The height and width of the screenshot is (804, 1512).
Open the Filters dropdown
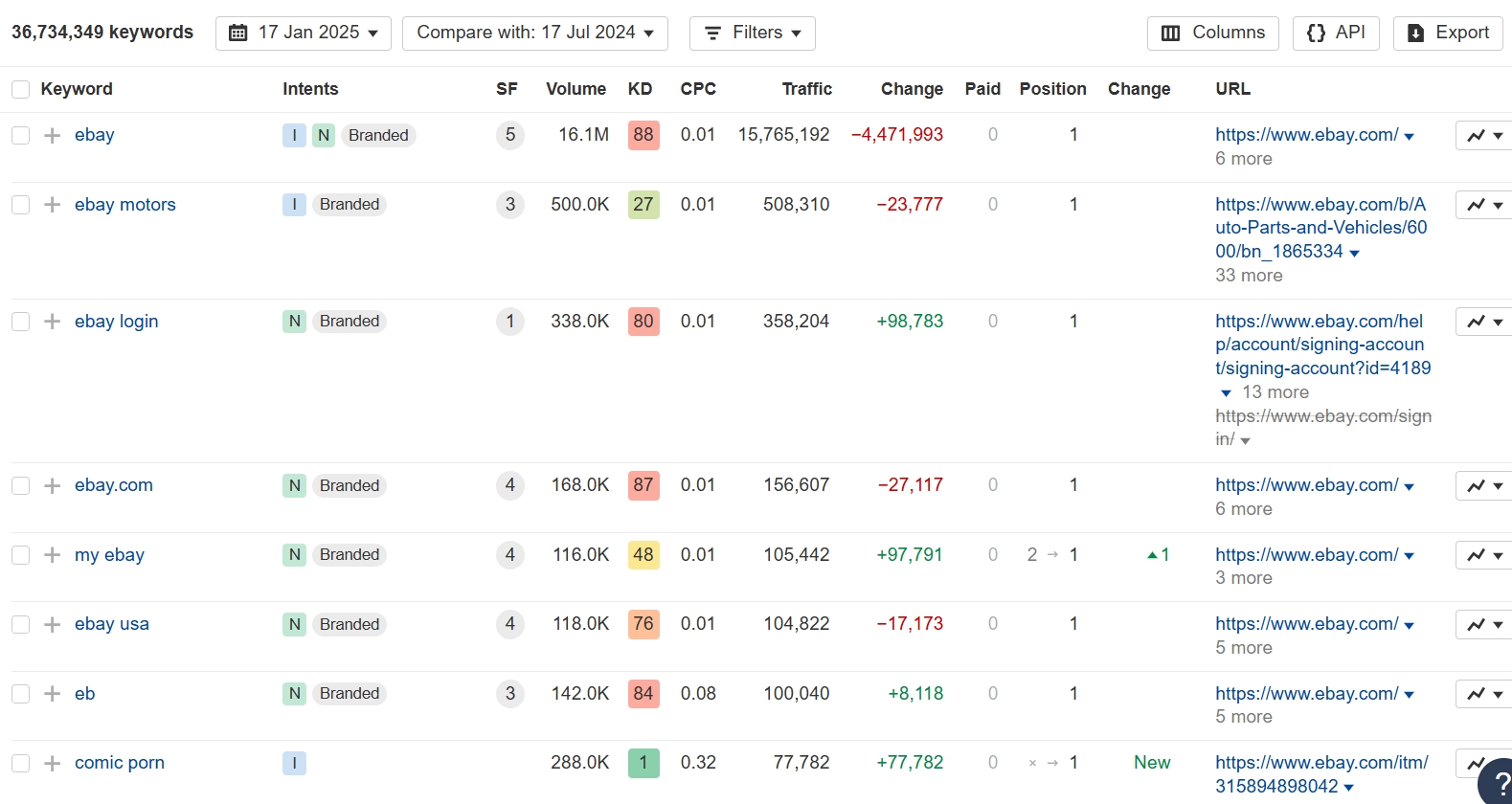pyautogui.click(x=752, y=33)
